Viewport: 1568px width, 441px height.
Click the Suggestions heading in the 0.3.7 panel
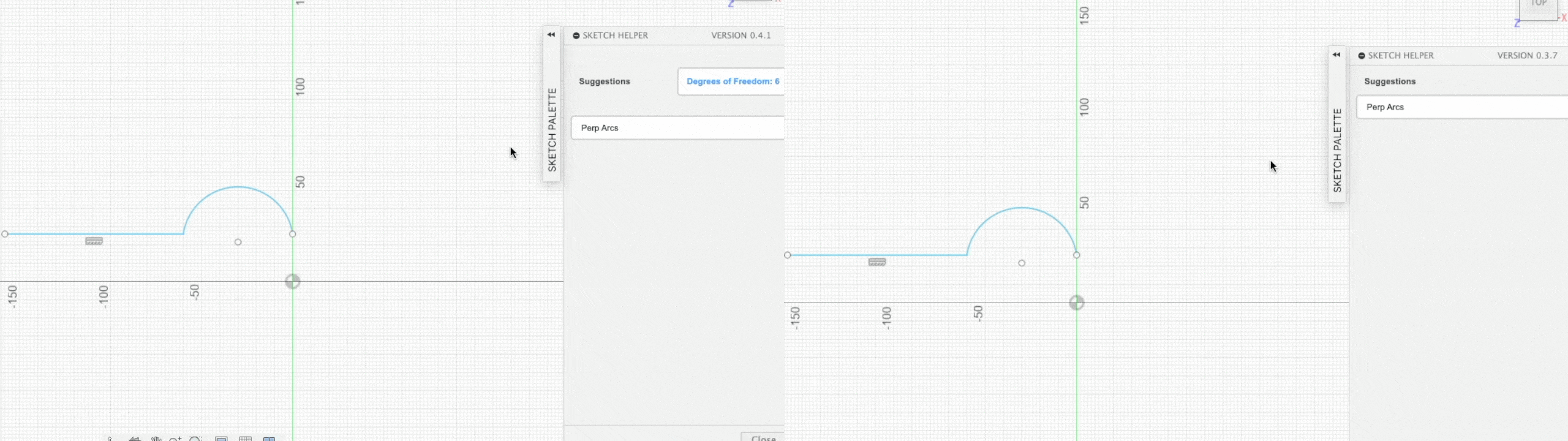[1390, 81]
